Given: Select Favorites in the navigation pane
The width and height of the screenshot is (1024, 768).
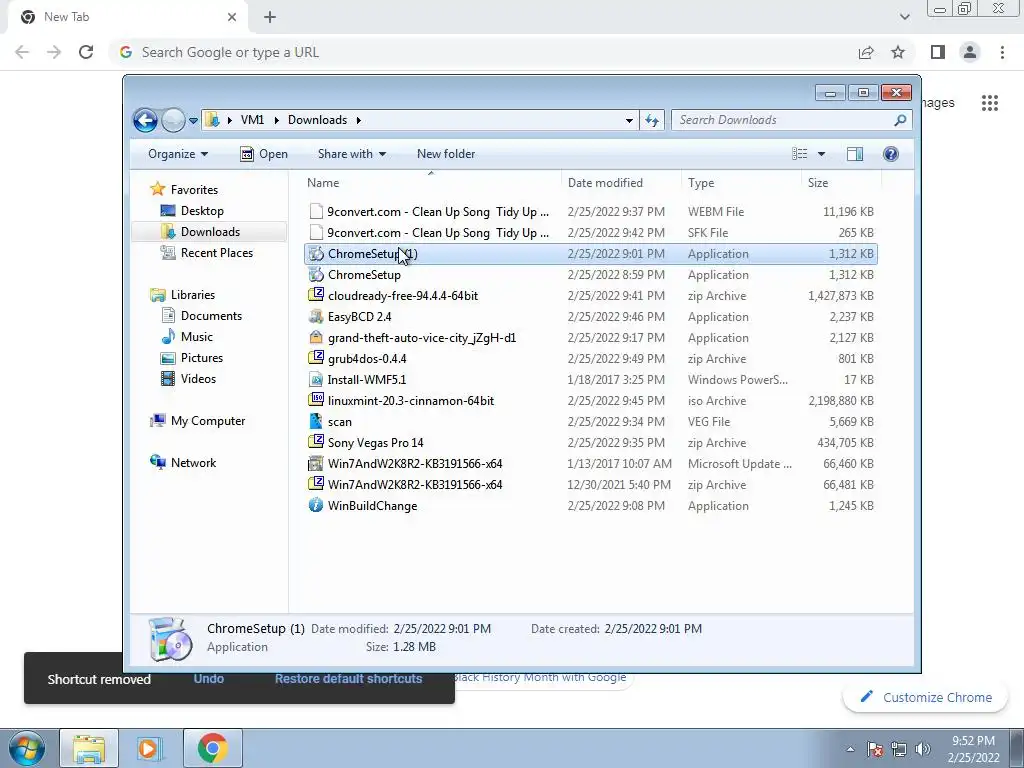Looking at the screenshot, I should (x=194, y=190).
